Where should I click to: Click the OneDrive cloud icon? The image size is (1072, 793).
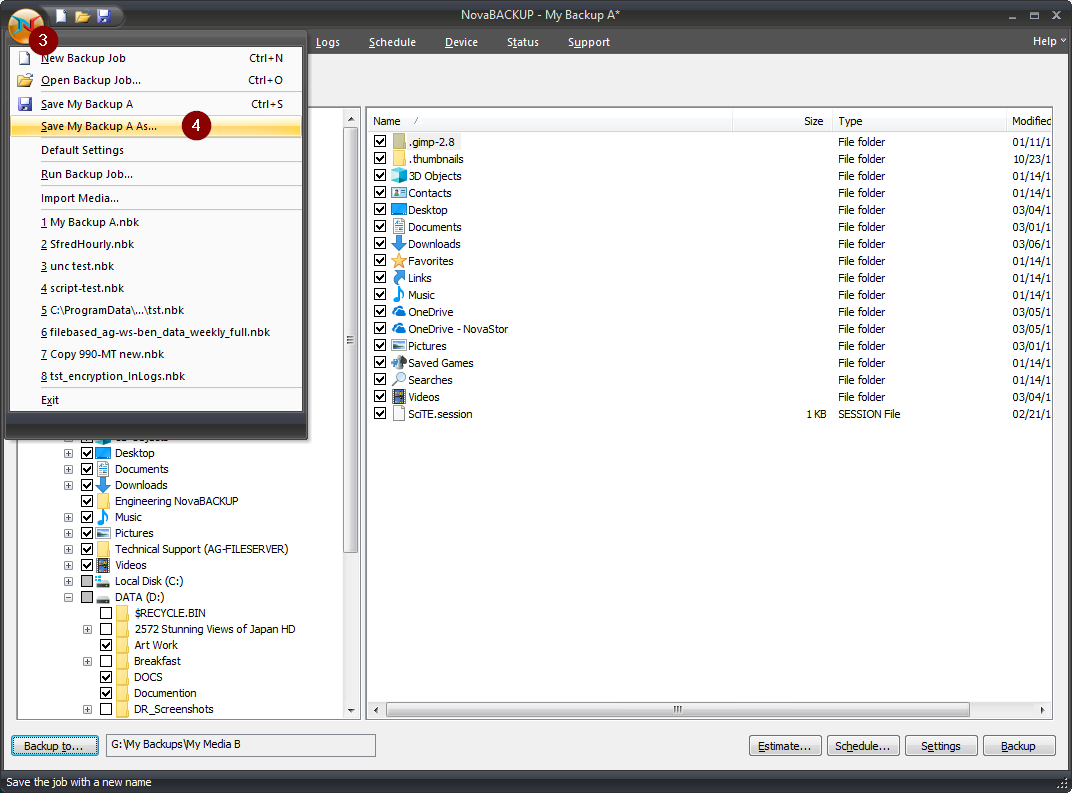pos(399,312)
